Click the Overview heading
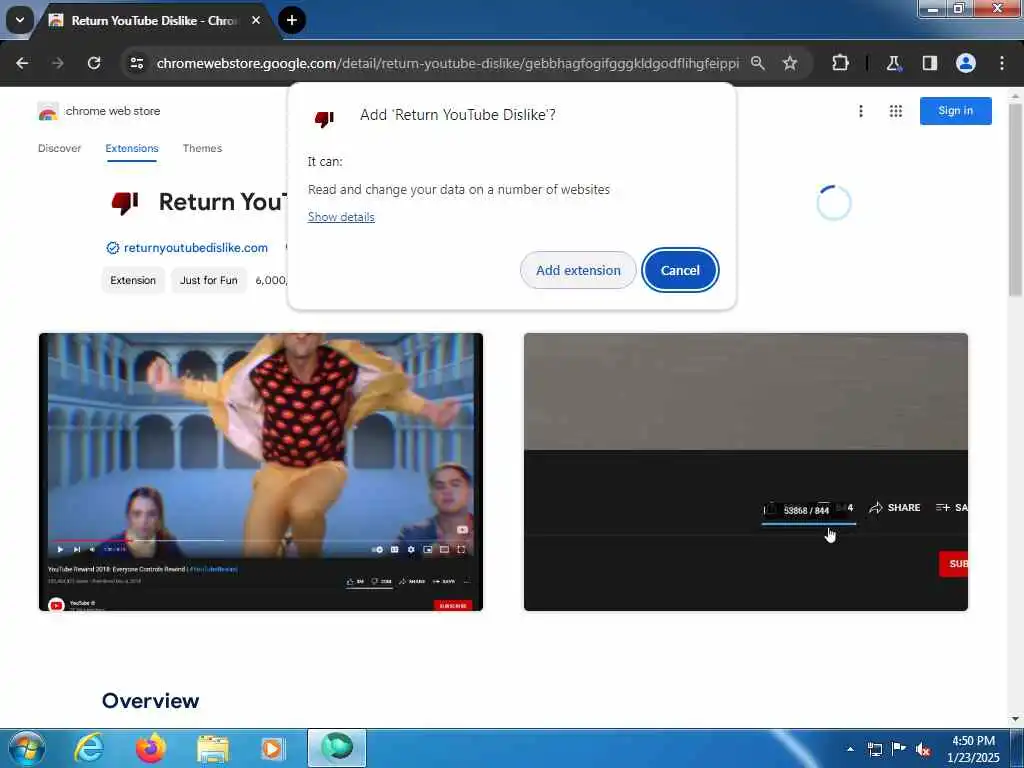Viewport: 1024px width, 768px height. [x=151, y=701]
